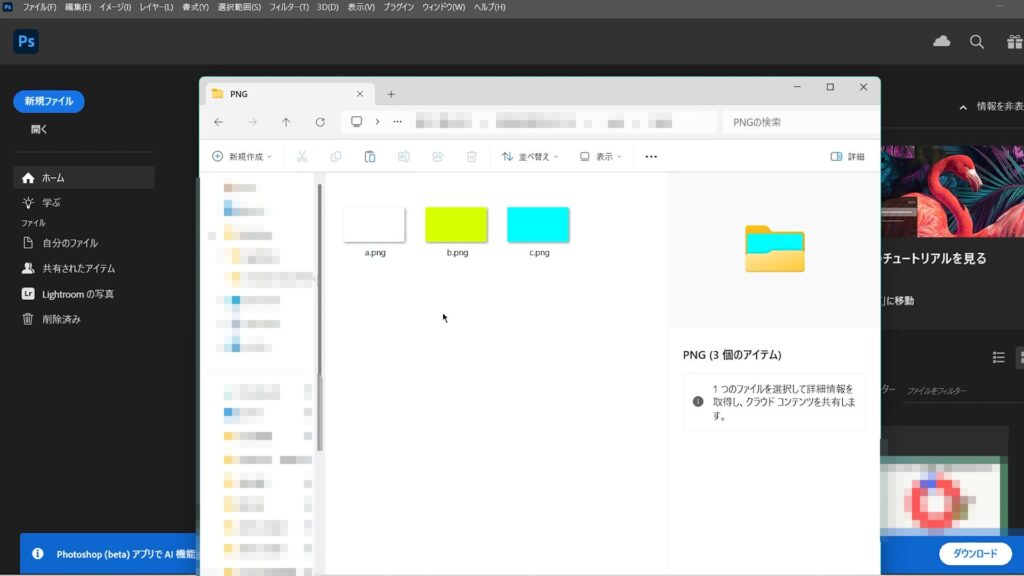This screenshot has height=576, width=1024.
Task: Open the 選択範囲(S) menu
Action: (x=239, y=7)
